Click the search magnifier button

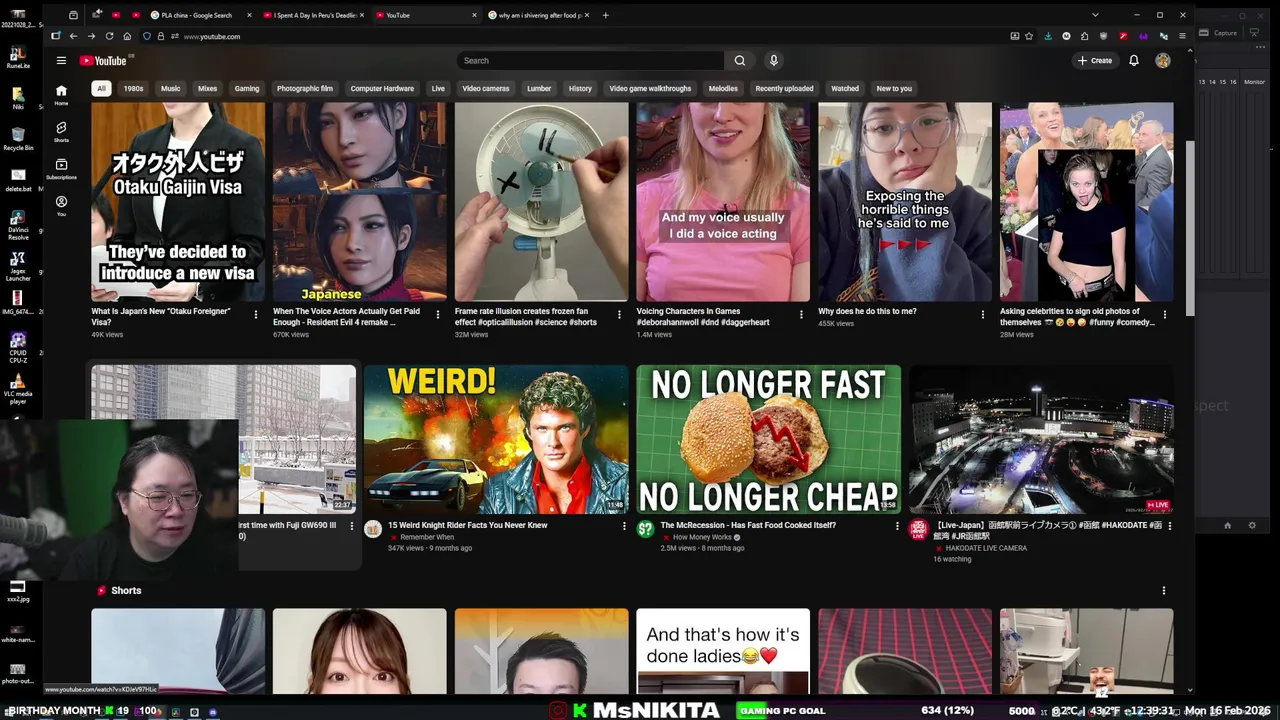click(x=739, y=60)
